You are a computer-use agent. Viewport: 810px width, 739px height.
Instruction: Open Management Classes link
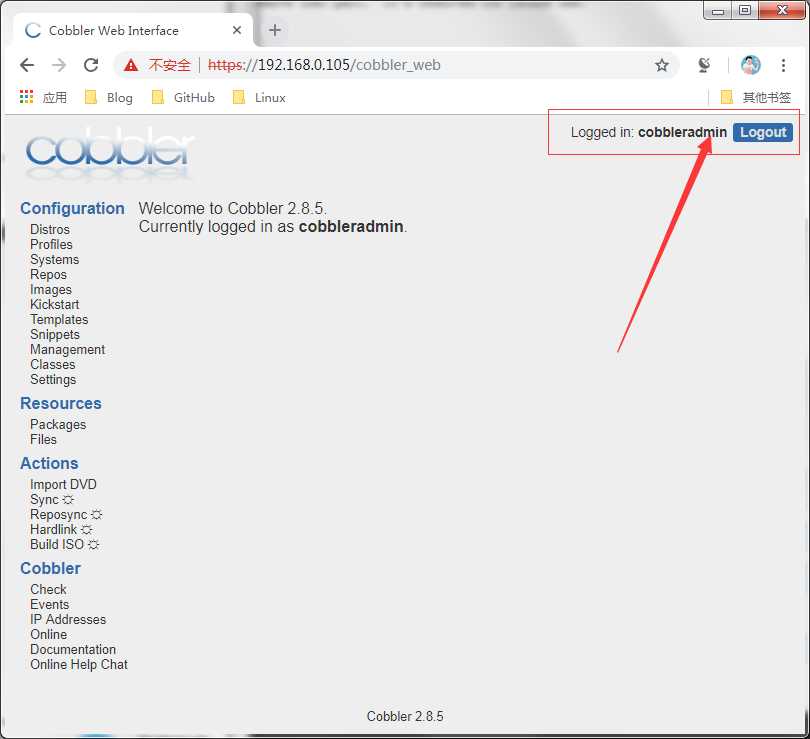tap(67, 357)
